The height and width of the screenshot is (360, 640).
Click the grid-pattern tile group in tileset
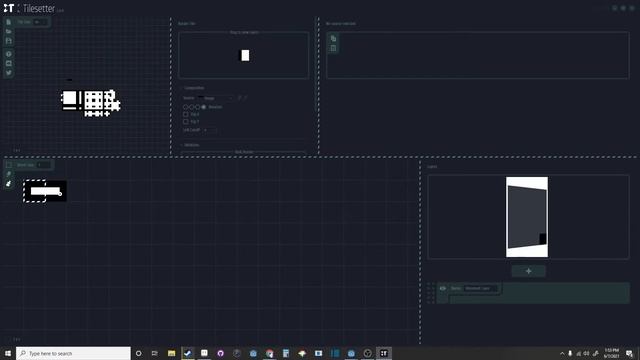(x=93, y=100)
